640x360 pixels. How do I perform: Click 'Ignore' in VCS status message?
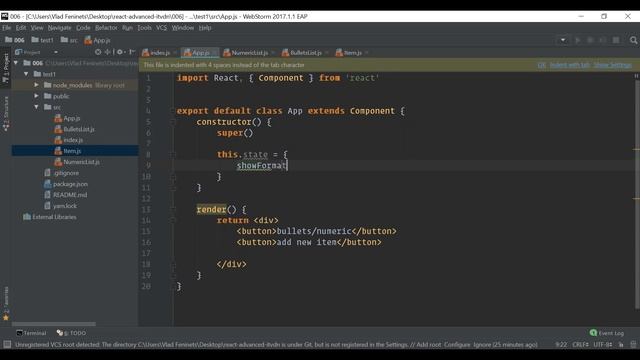[482, 344]
